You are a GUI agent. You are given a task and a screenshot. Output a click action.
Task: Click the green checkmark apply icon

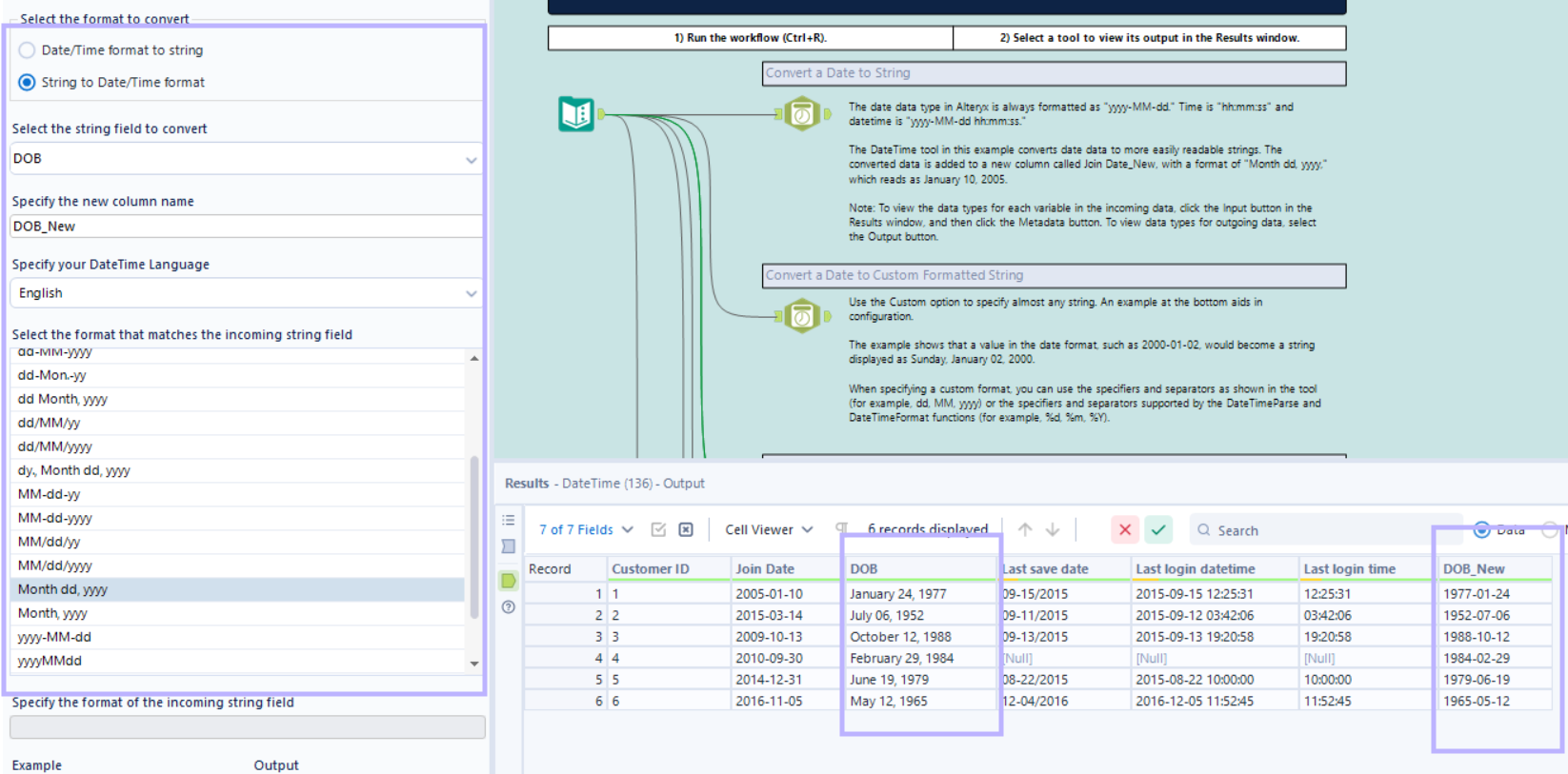pyautogui.click(x=1158, y=529)
